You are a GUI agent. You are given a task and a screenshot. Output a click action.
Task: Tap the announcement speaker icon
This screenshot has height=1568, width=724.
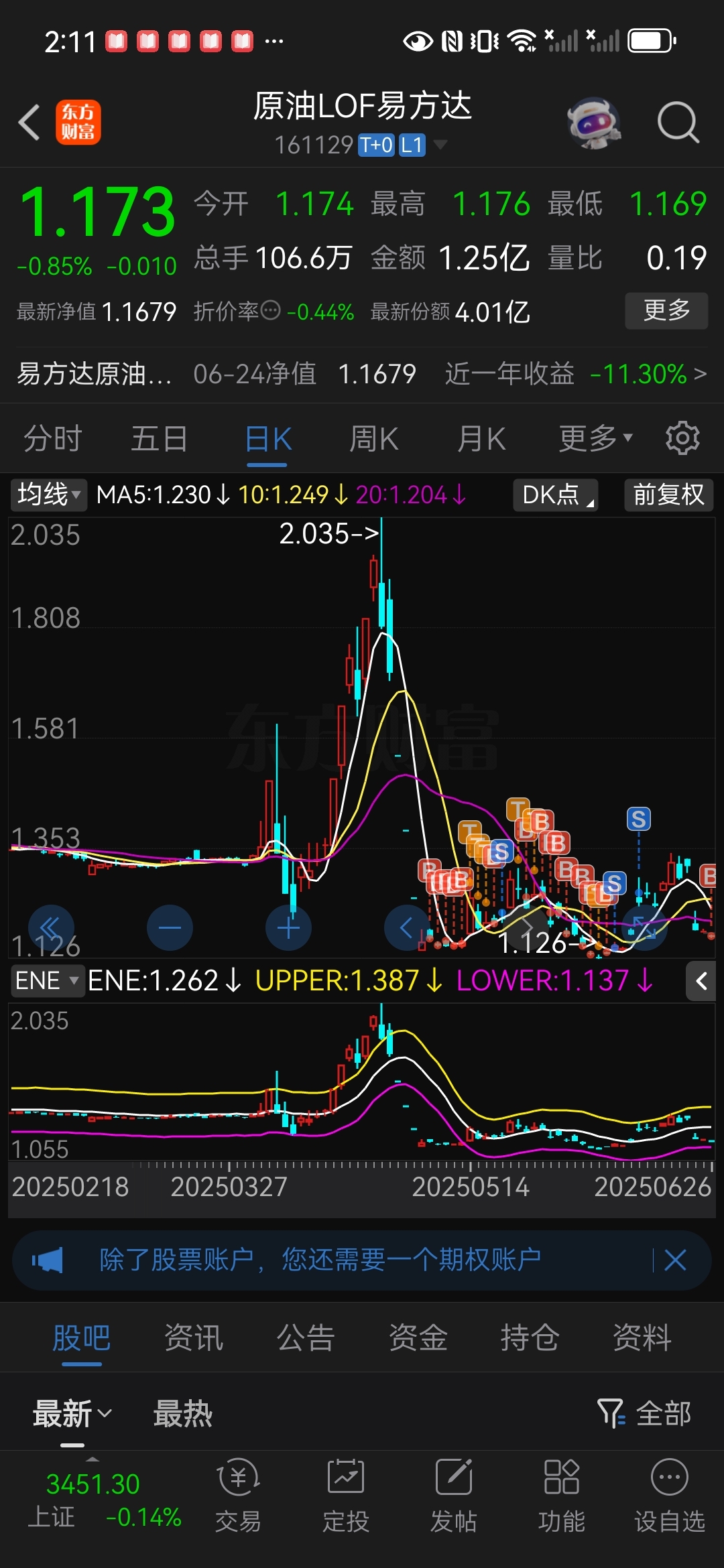click(47, 1260)
